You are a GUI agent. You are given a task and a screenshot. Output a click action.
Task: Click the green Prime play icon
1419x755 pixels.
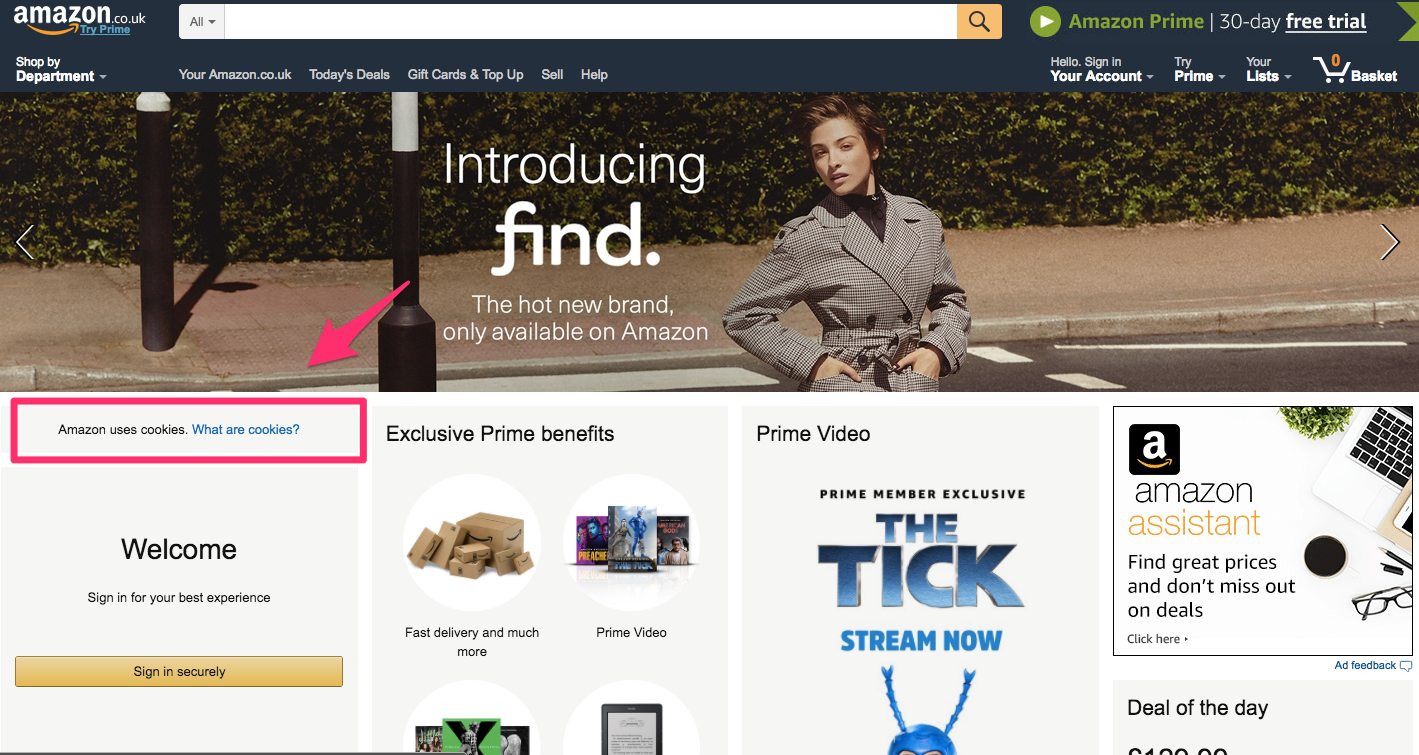[x=1045, y=21]
